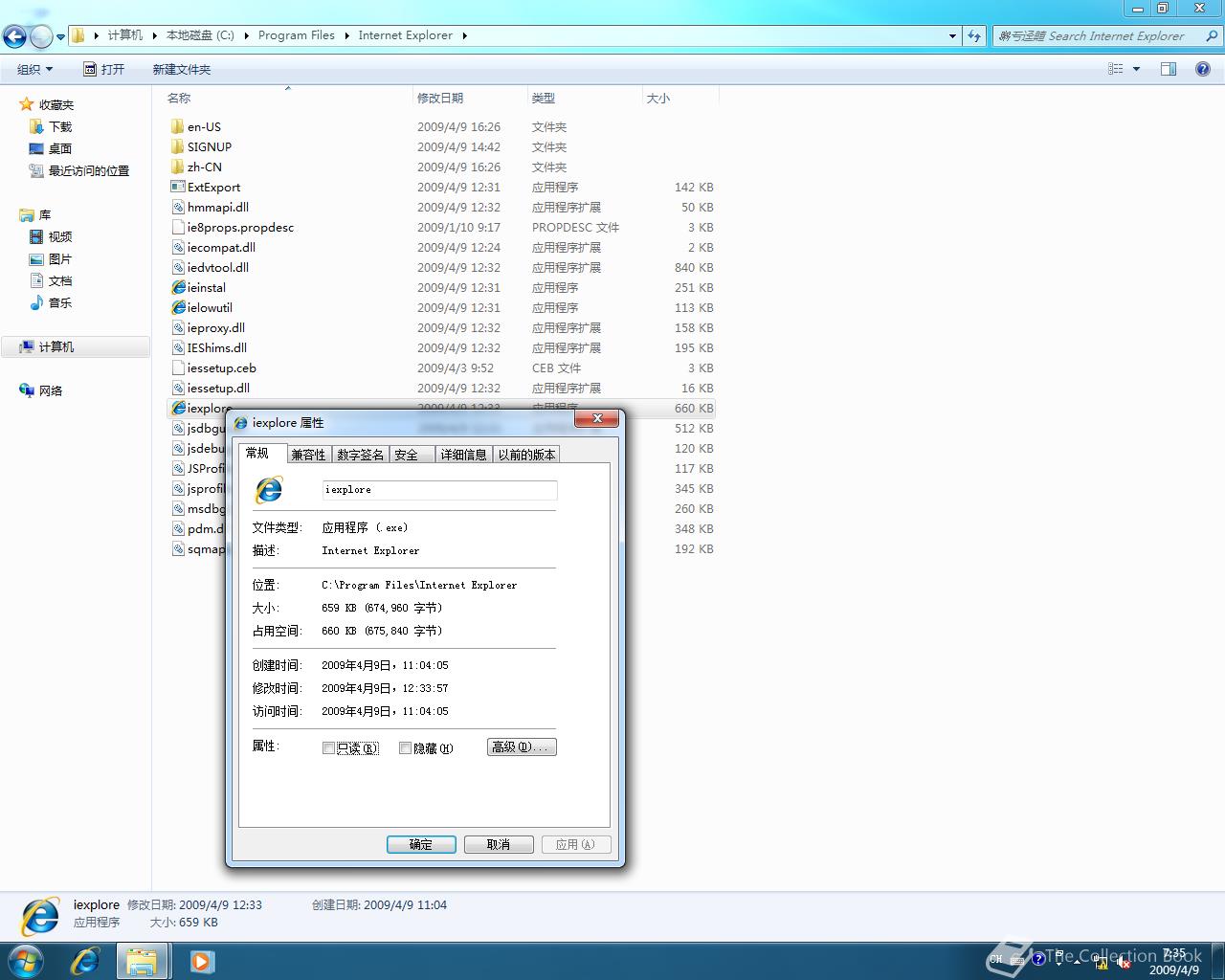1225x980 pixels.
Task: Toggle the 隐藏 checkbox
Action: pyautogui.click(x=405, y=748)
